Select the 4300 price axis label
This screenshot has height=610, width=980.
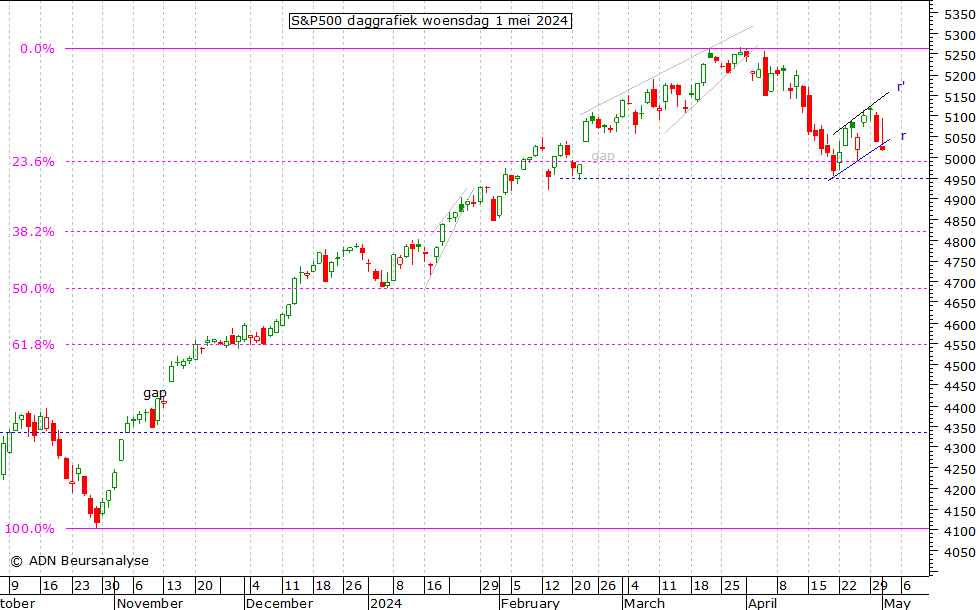[x=959, y=449]
